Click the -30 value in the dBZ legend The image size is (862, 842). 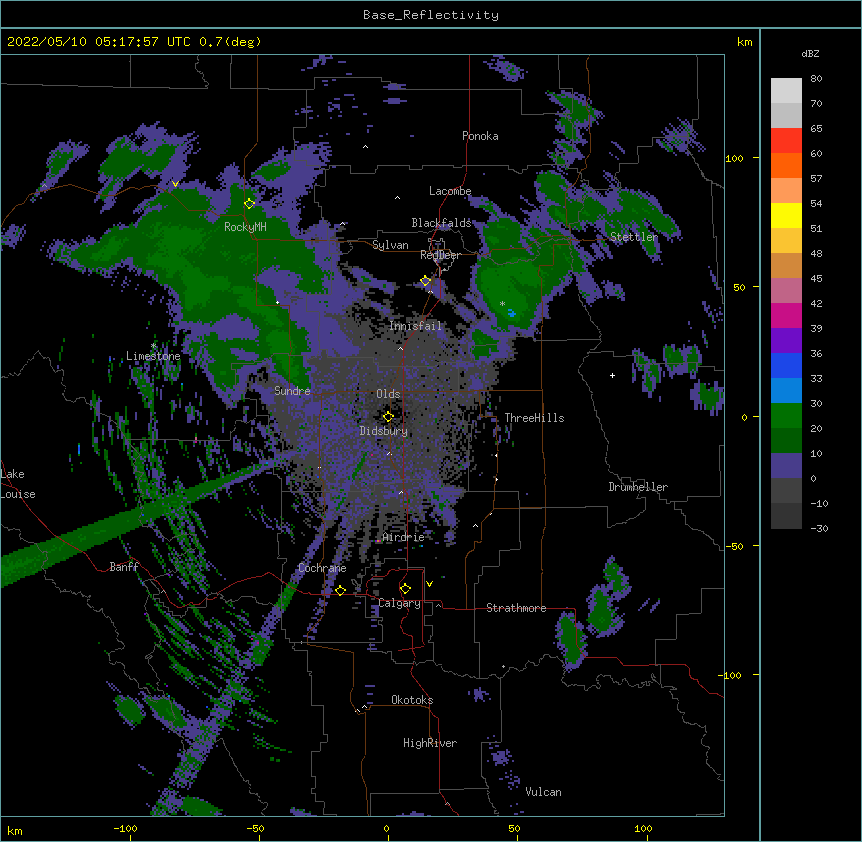point(819,528)
